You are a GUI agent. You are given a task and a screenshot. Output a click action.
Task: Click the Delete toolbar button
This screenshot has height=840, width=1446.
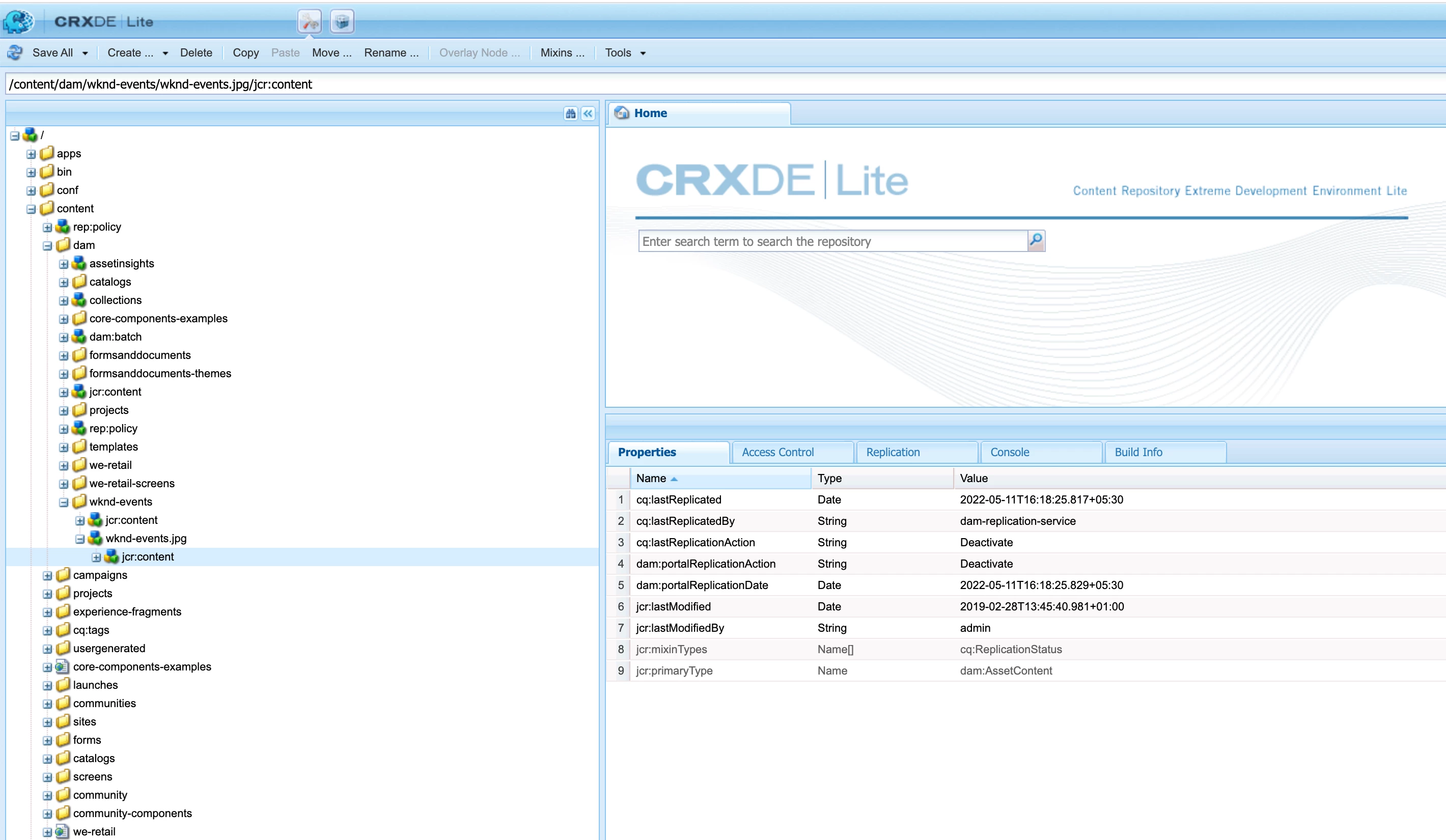click(x=196, y=53)
